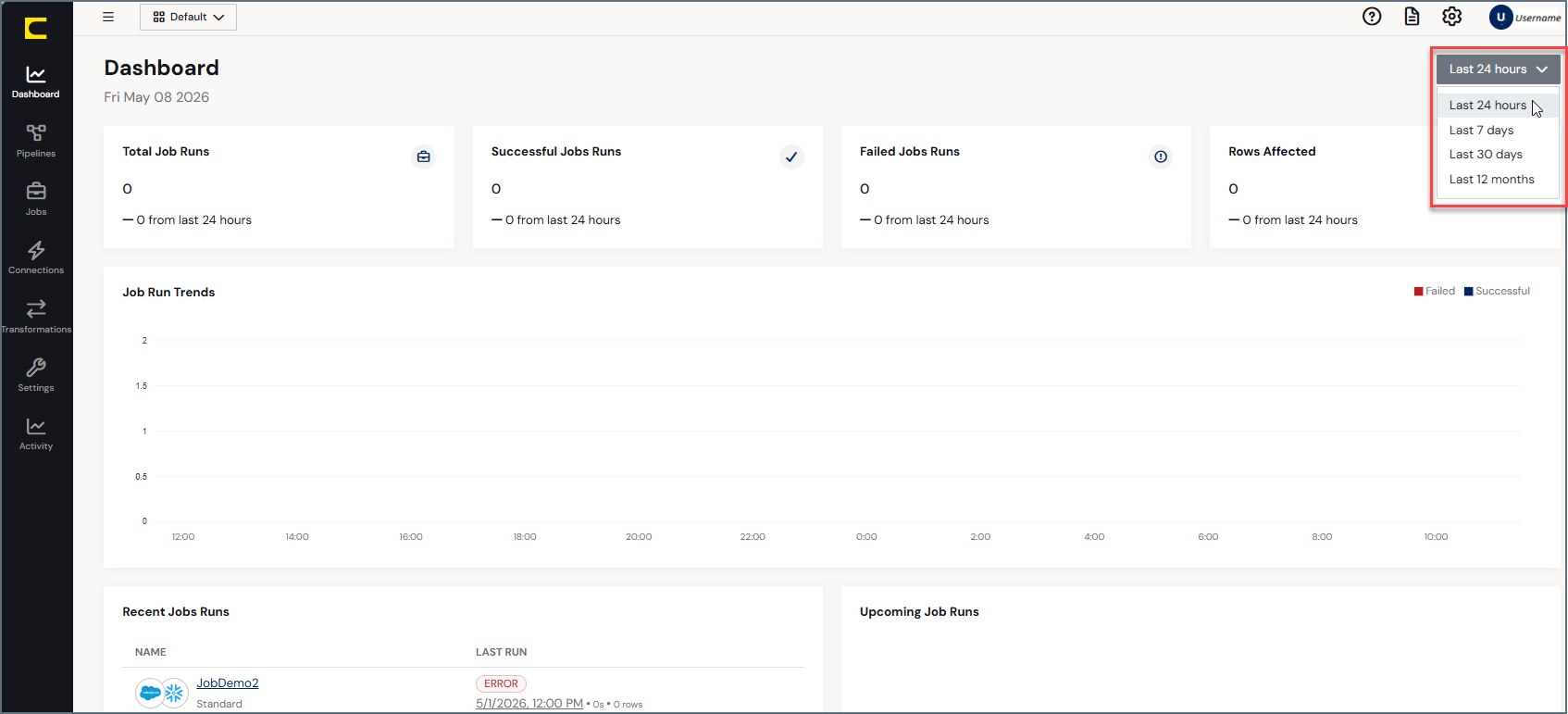Click the Total Job Runs card title

[166, 151]
